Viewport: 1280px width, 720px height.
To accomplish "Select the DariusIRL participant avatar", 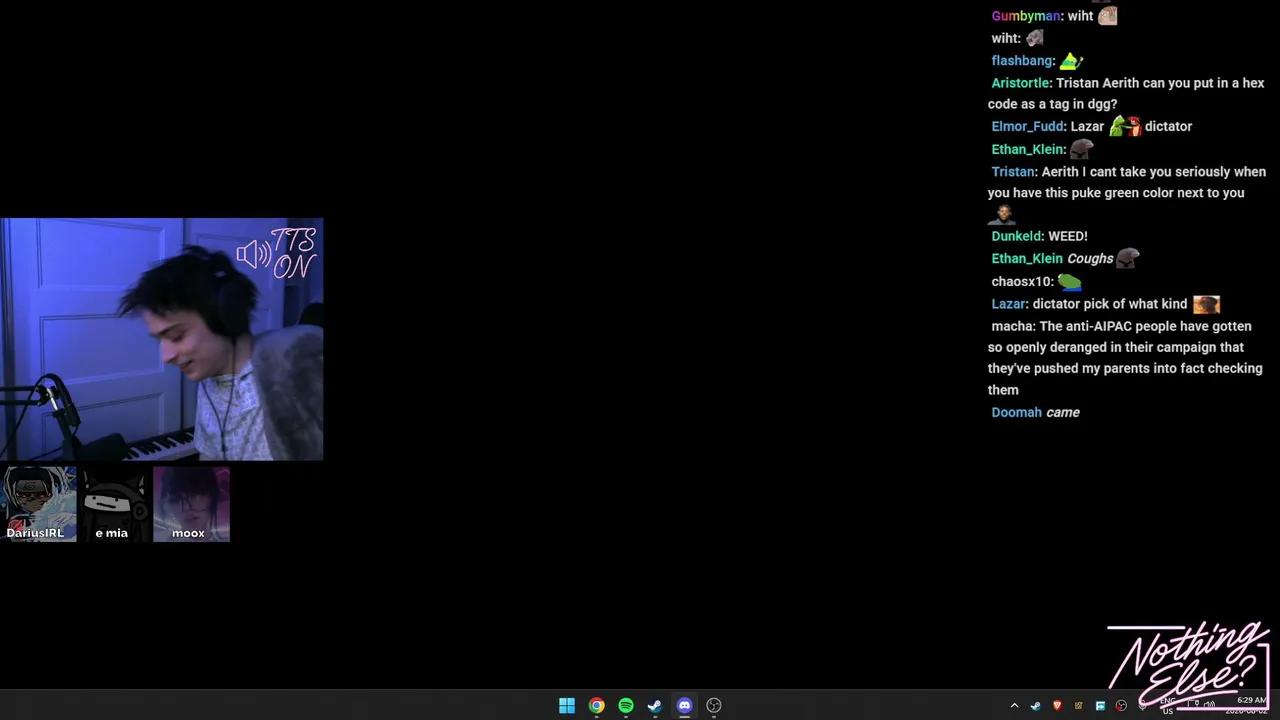I will click(39, 504).
